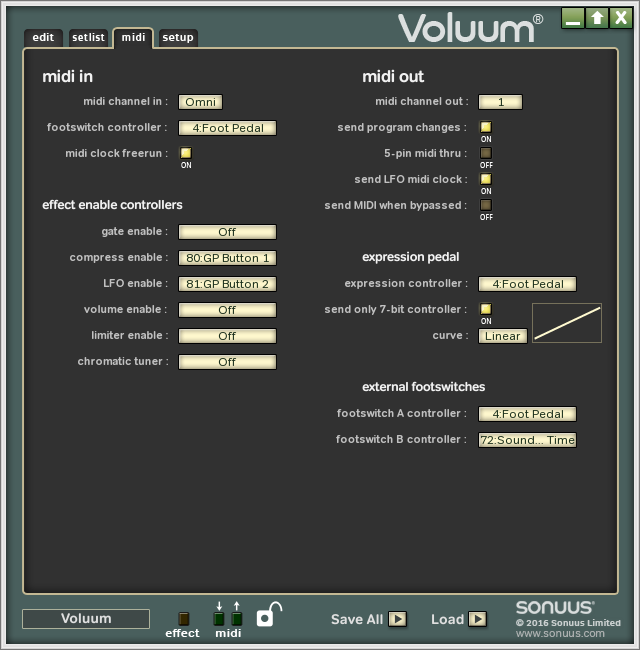Change the midi channel out value
640x650 pixels.
500,102
